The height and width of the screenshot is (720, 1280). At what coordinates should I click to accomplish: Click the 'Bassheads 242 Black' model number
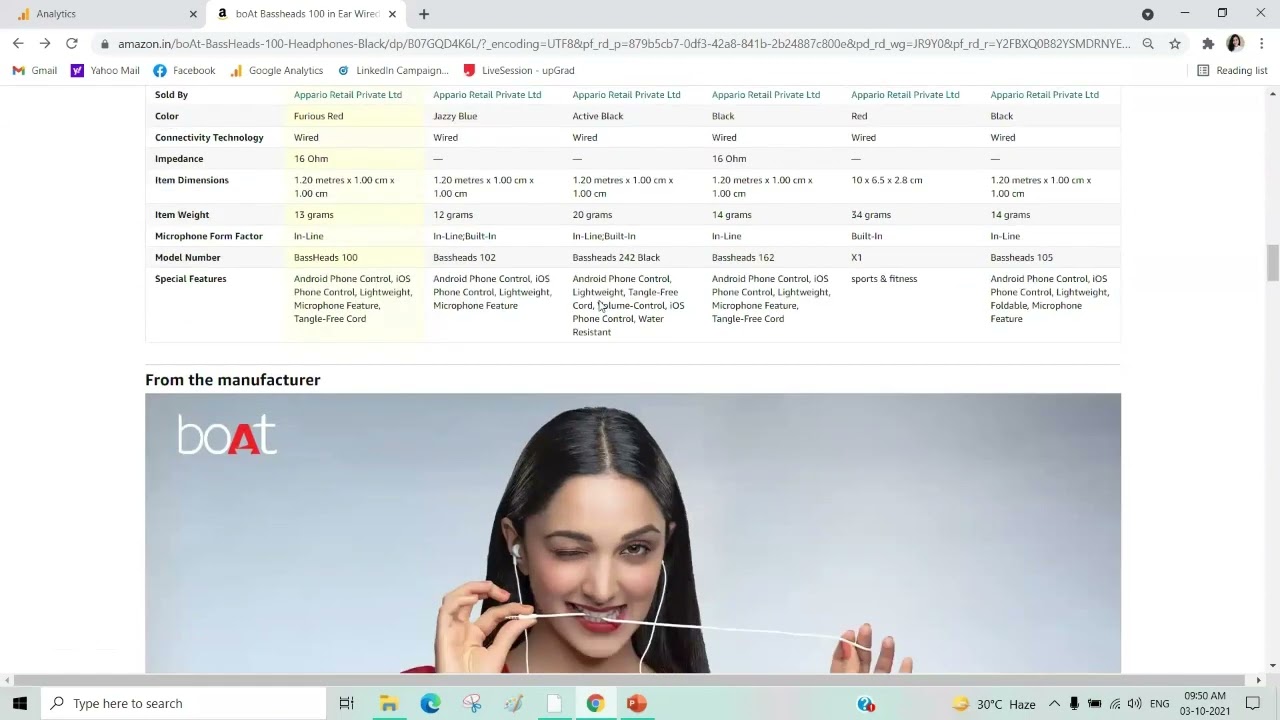pos(616,258)
